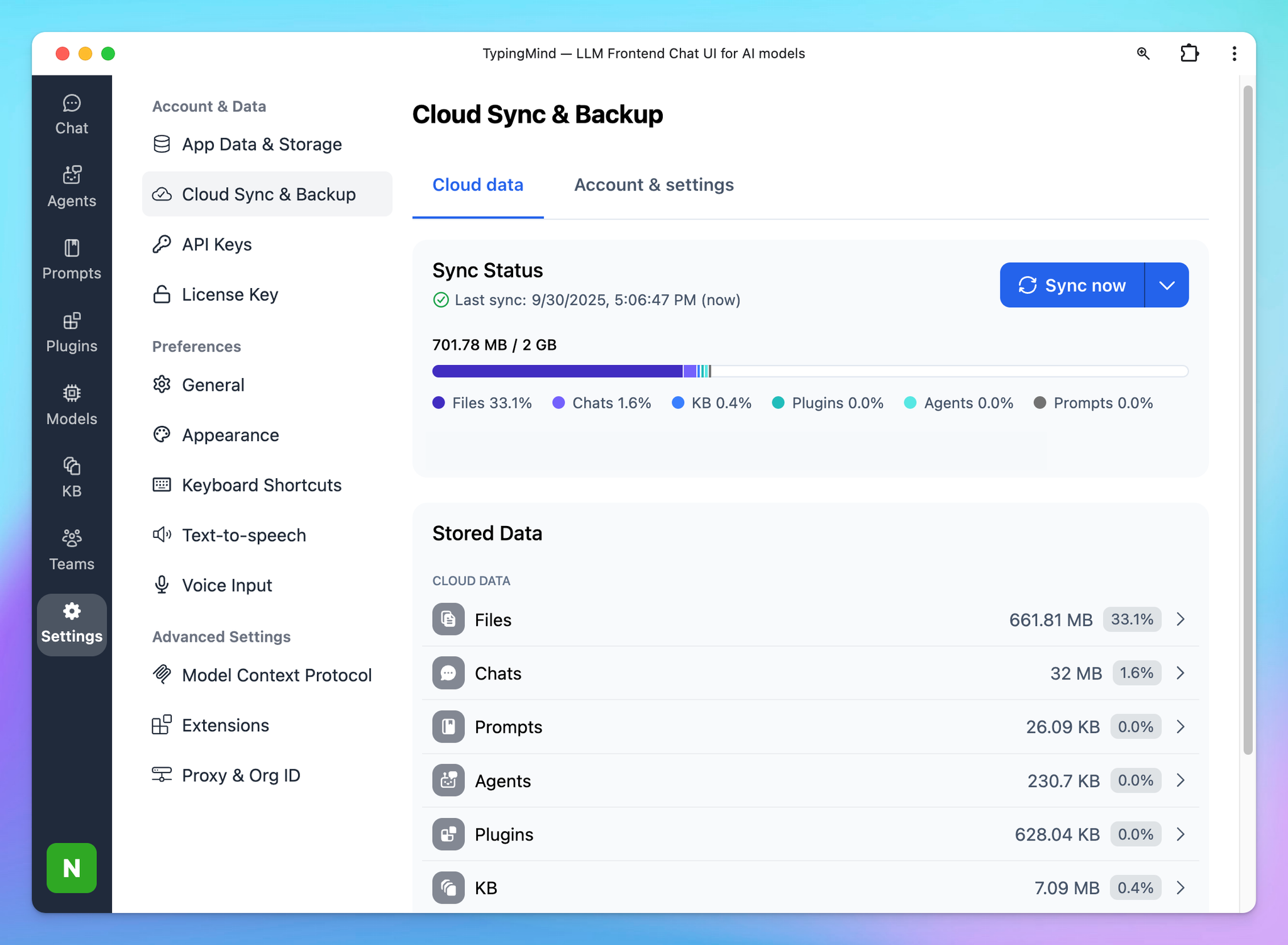Expand the Chats storage row chevron

coord(1180,673)
